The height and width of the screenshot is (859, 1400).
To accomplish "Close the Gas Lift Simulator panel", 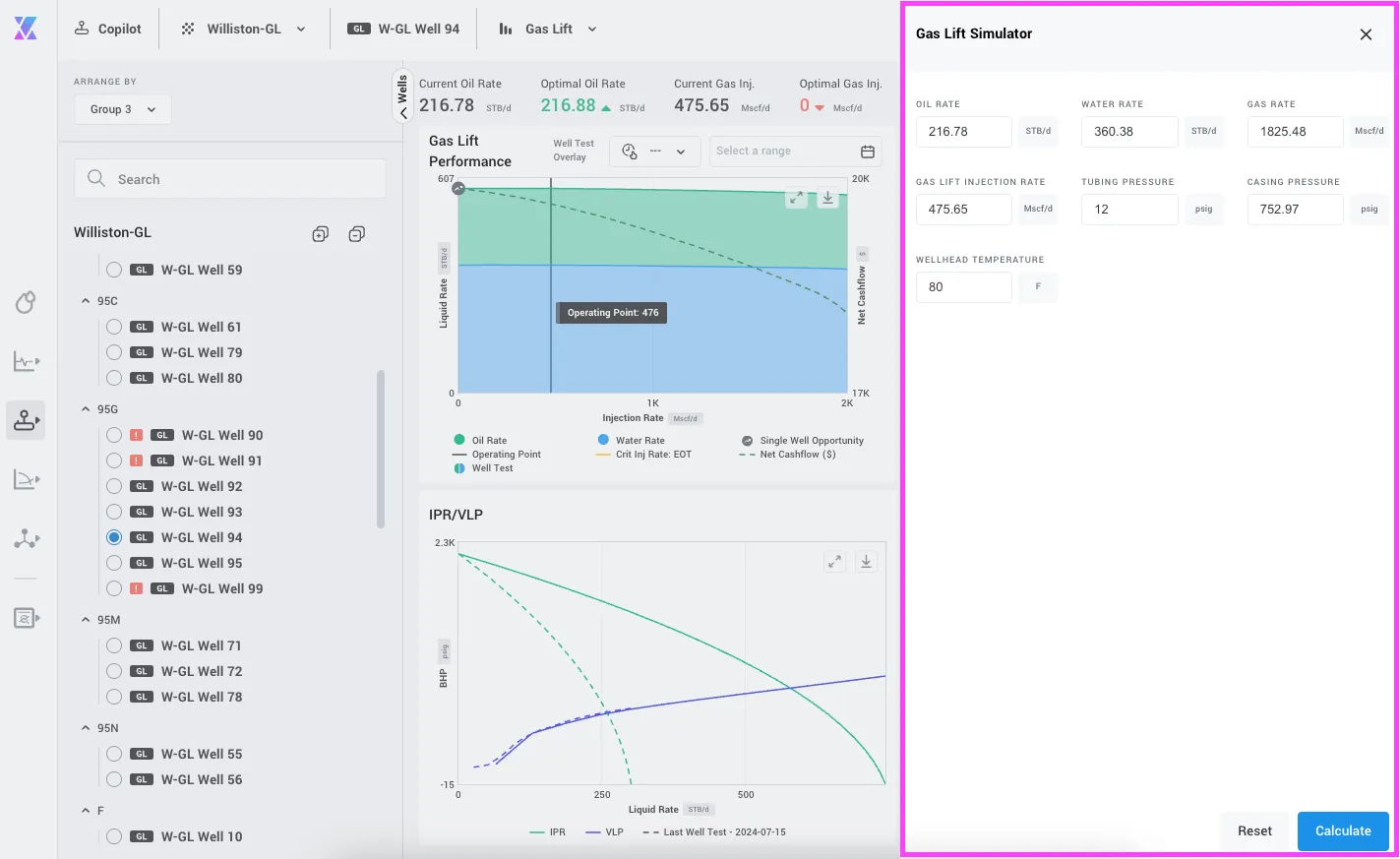I will pos(1366,34).
